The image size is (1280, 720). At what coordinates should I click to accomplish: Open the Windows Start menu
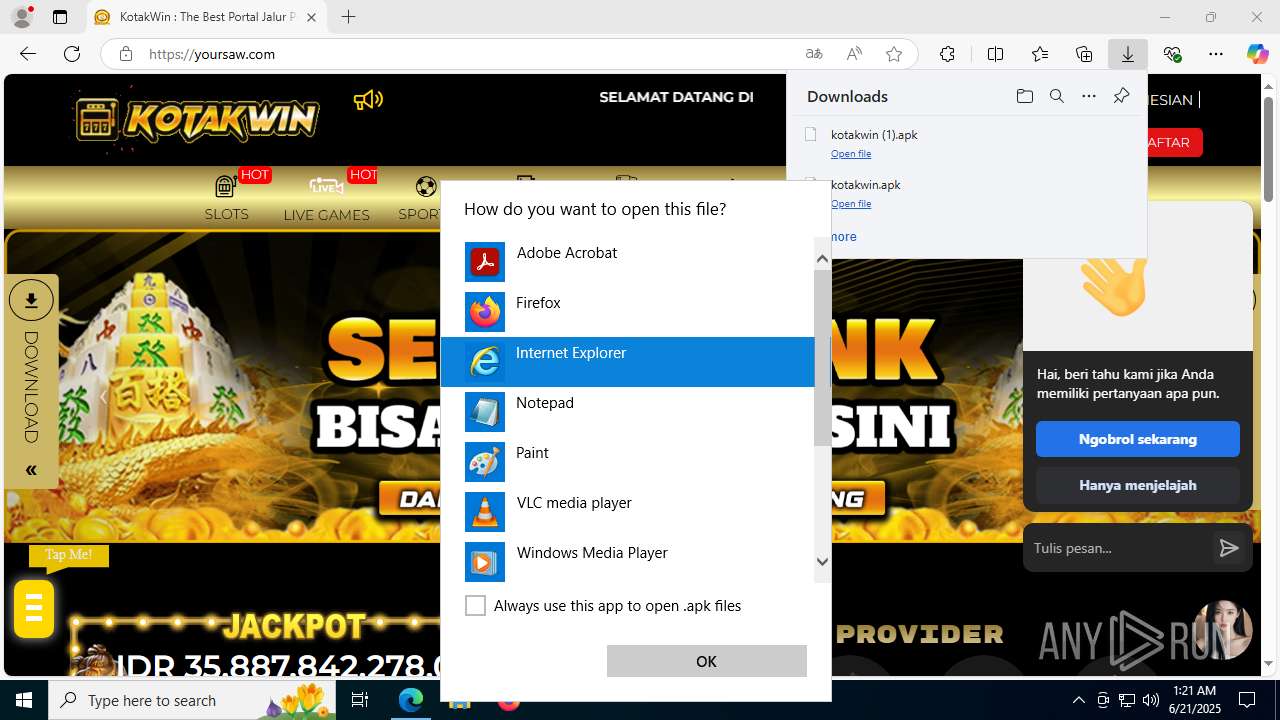[24, 700]
